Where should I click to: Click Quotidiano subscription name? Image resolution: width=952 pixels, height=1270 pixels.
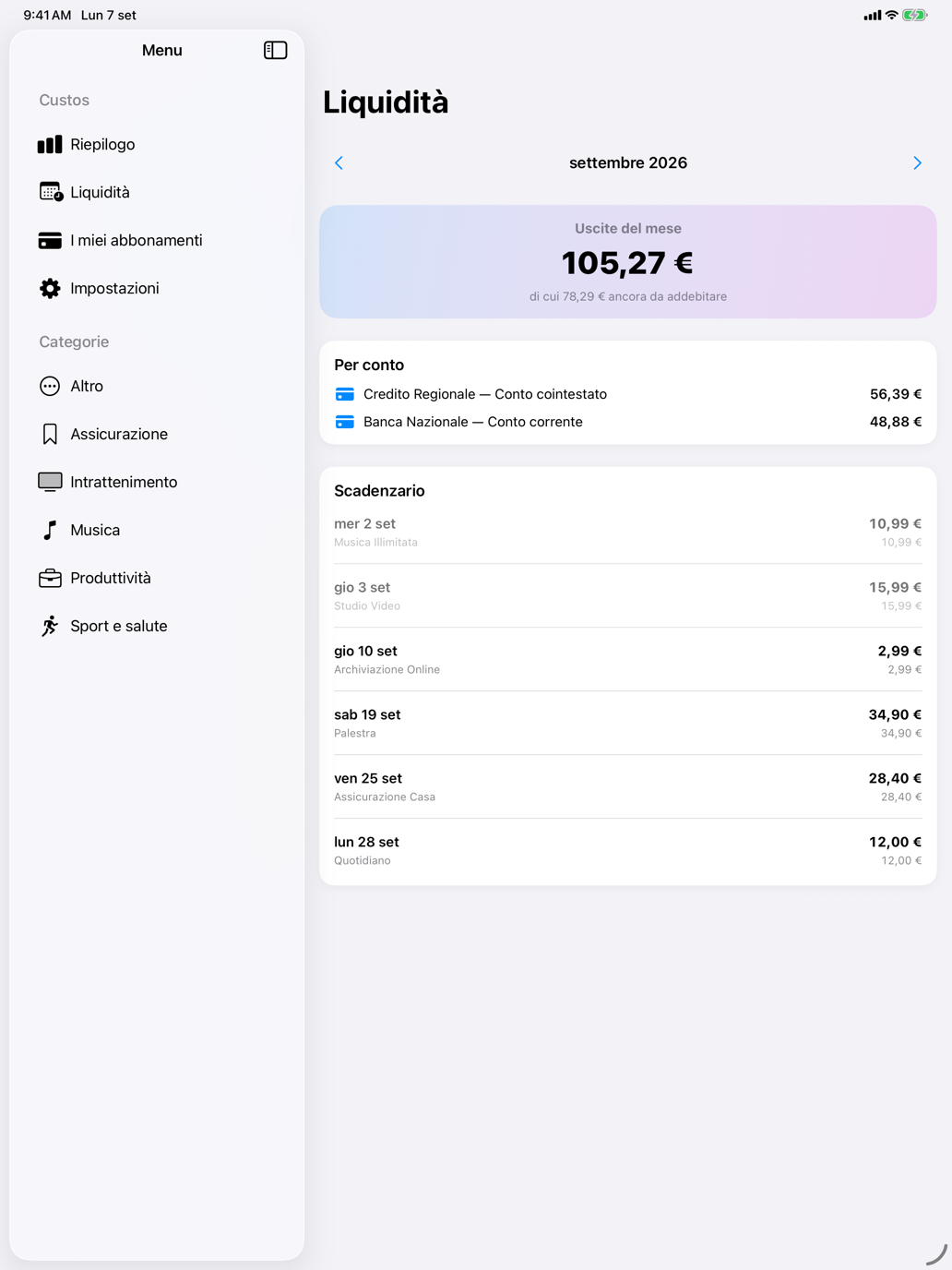tap(363, 861)
